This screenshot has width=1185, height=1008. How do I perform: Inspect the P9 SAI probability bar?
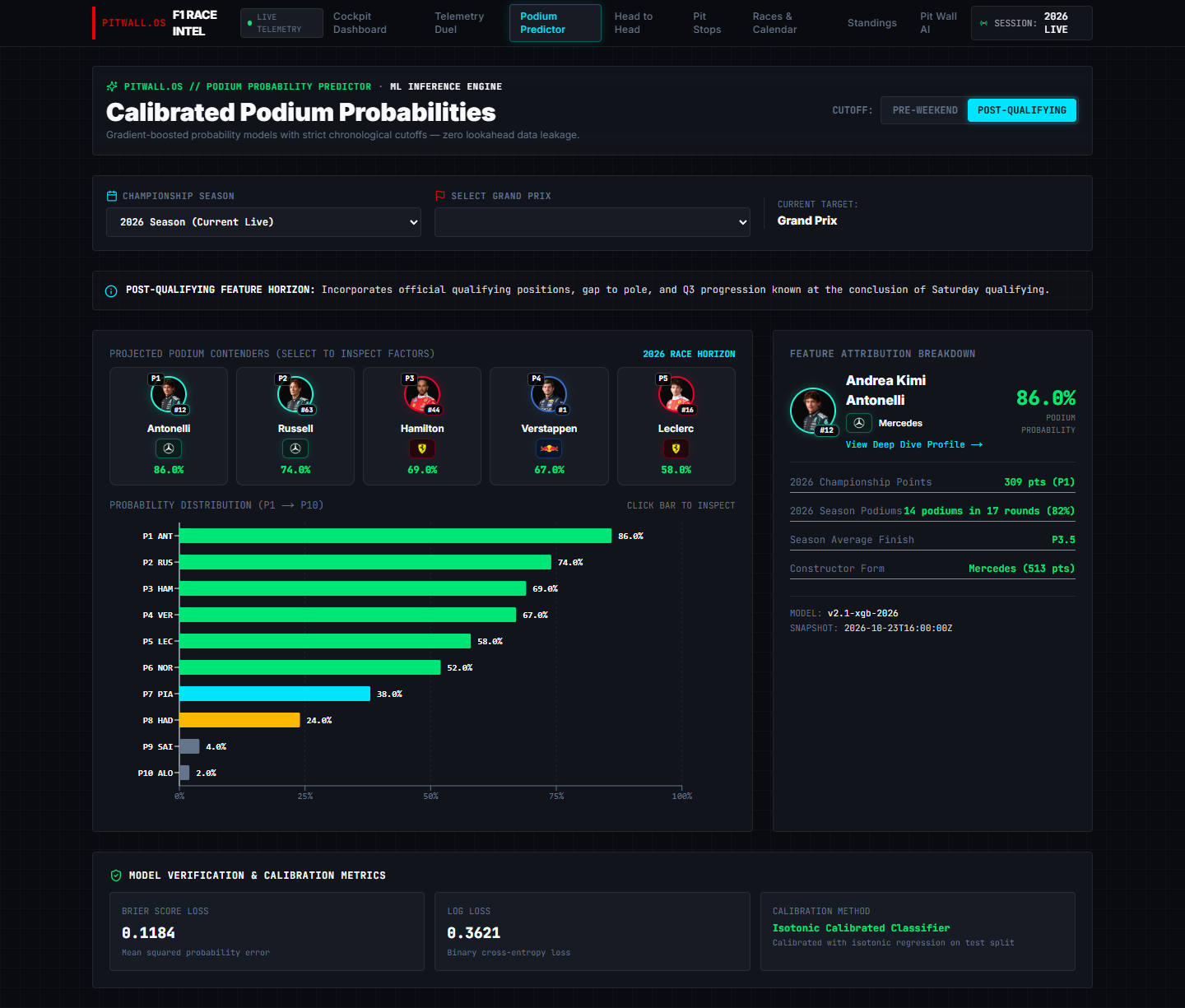[x=189, y=746]
